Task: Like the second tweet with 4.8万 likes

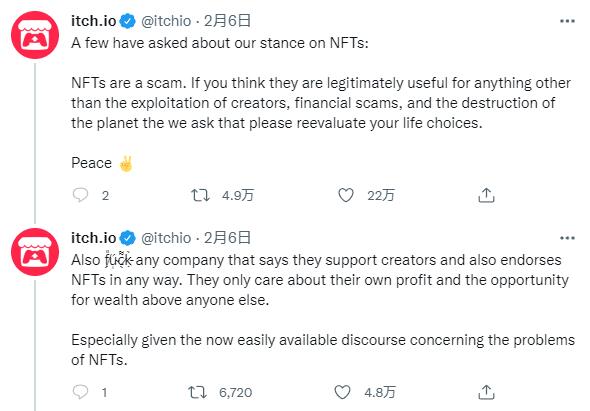Action: pyautogui.click(x=342, y=392)
